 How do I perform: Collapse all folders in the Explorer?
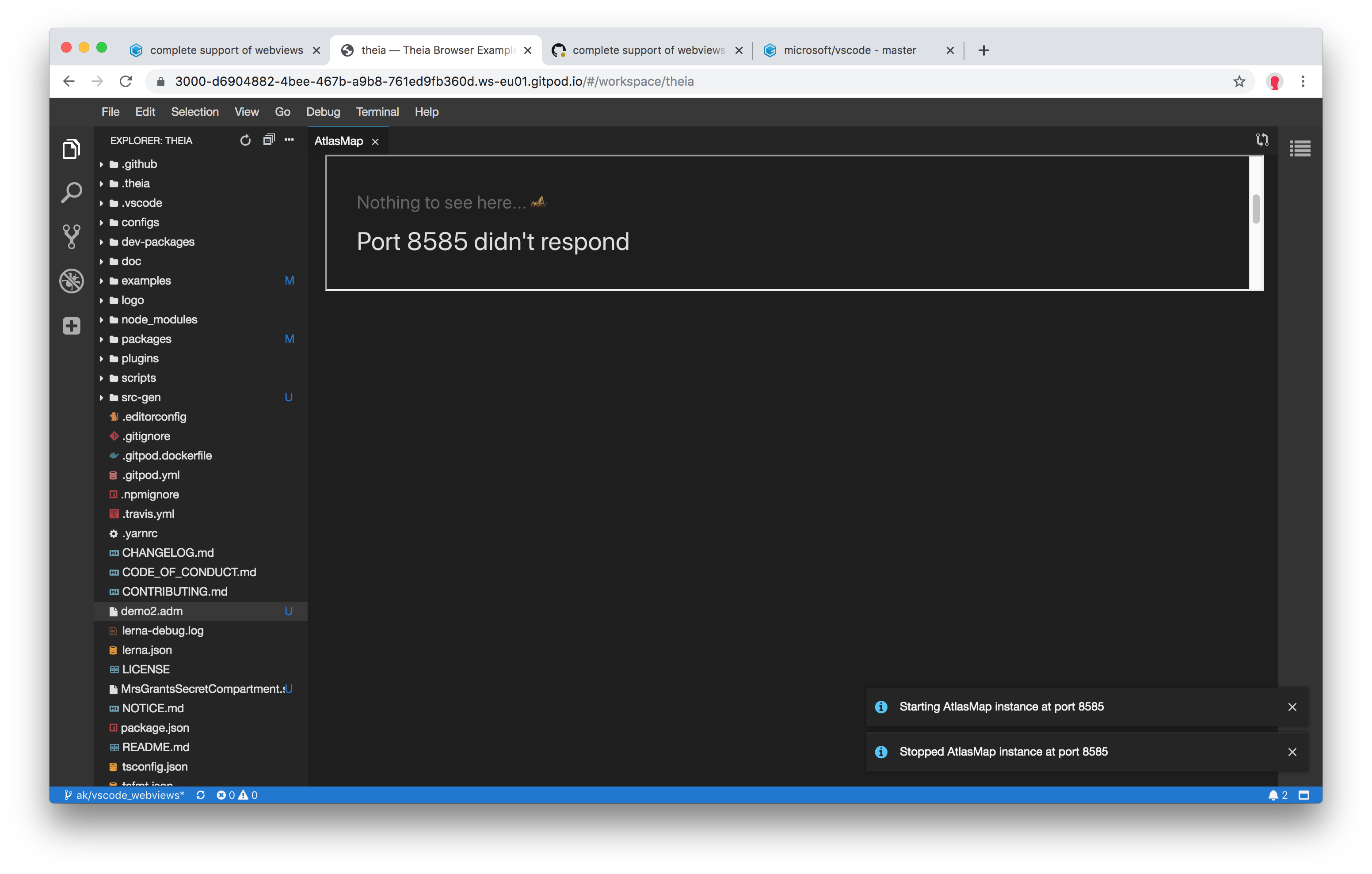point(268,140)
